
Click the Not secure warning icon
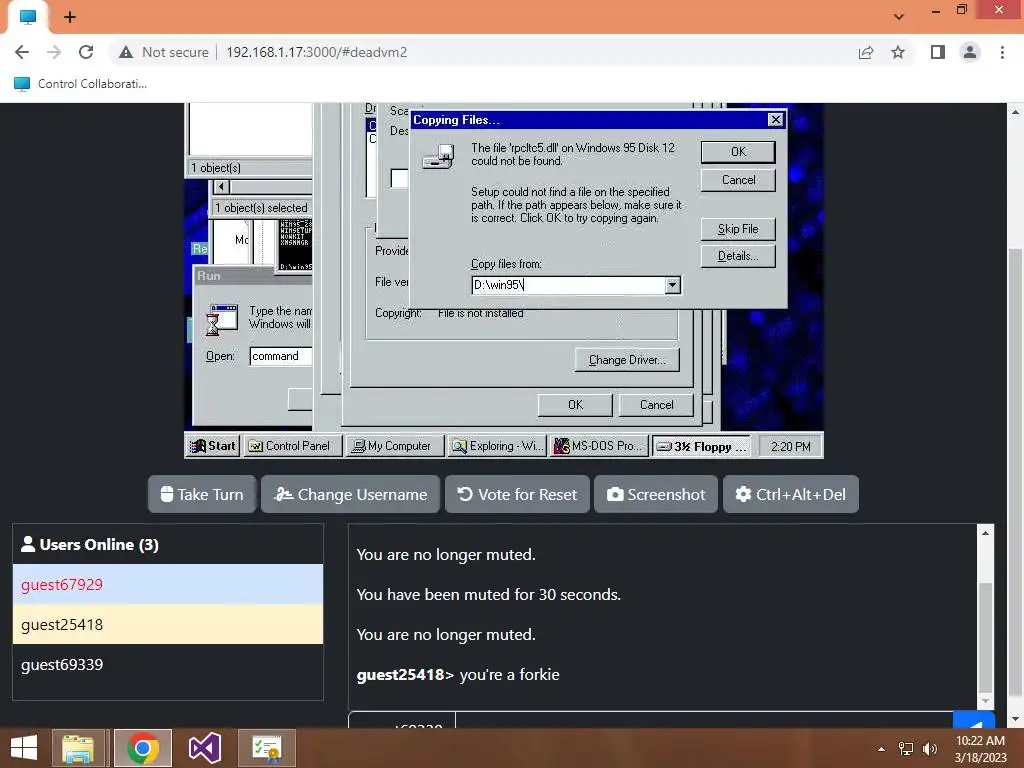point(126,52)
